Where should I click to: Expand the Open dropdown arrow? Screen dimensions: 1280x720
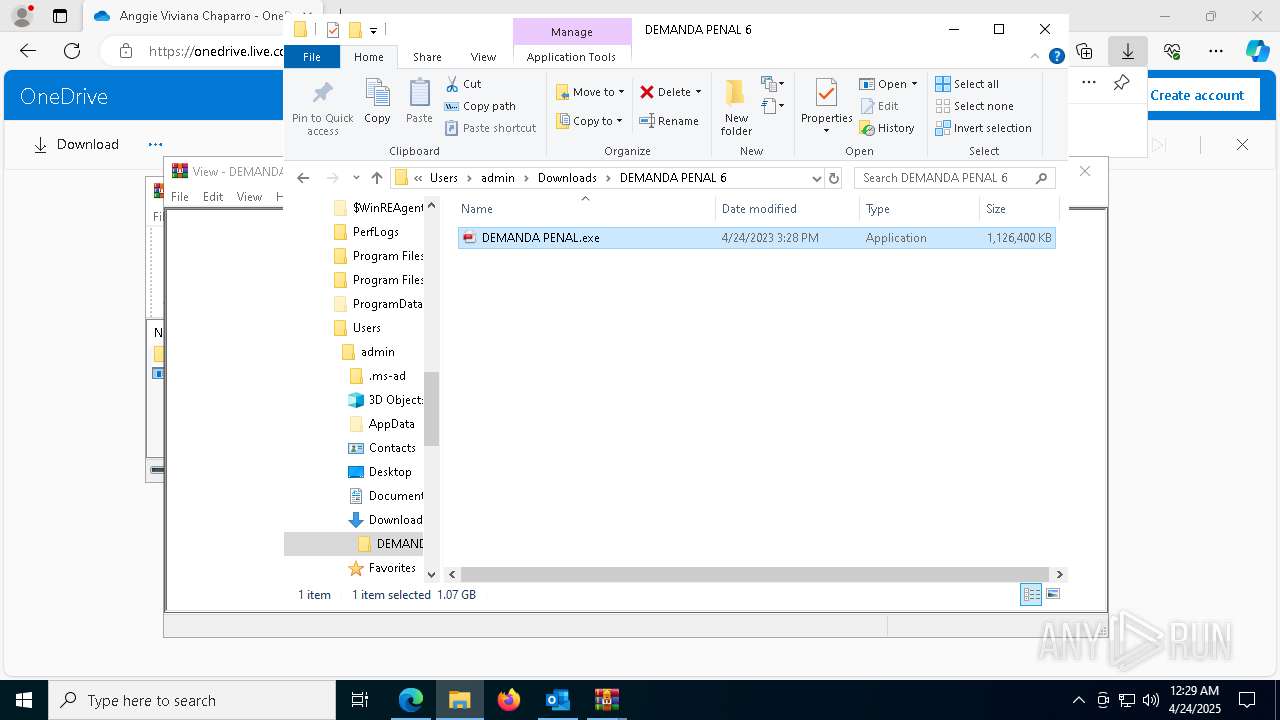914,84
